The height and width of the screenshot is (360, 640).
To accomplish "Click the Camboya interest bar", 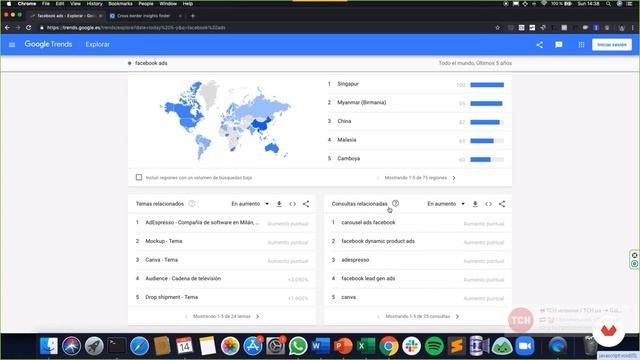I will [487, 160].
